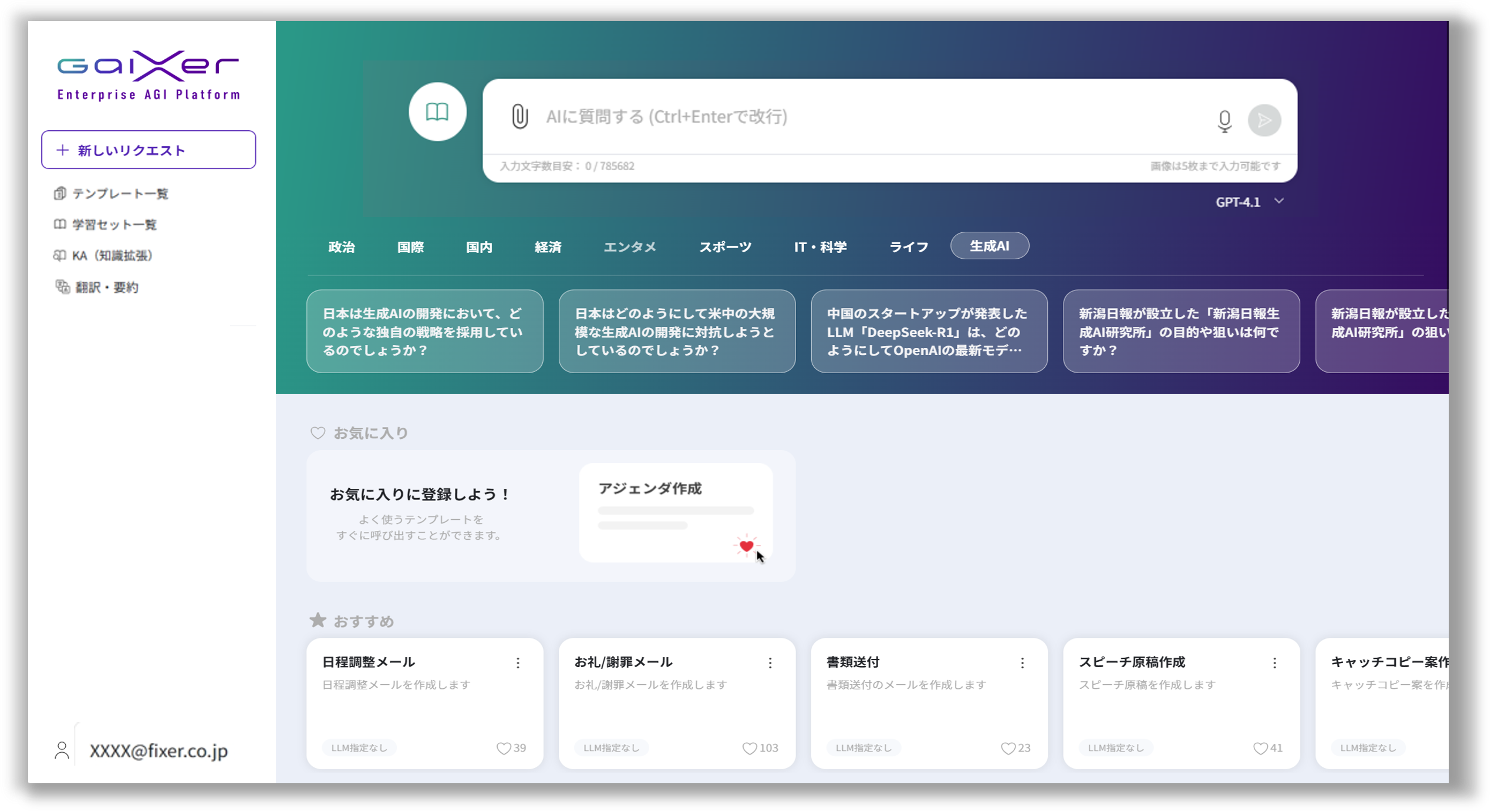
Task: Select the 経済 news category tab
Action: pos(548,247)
